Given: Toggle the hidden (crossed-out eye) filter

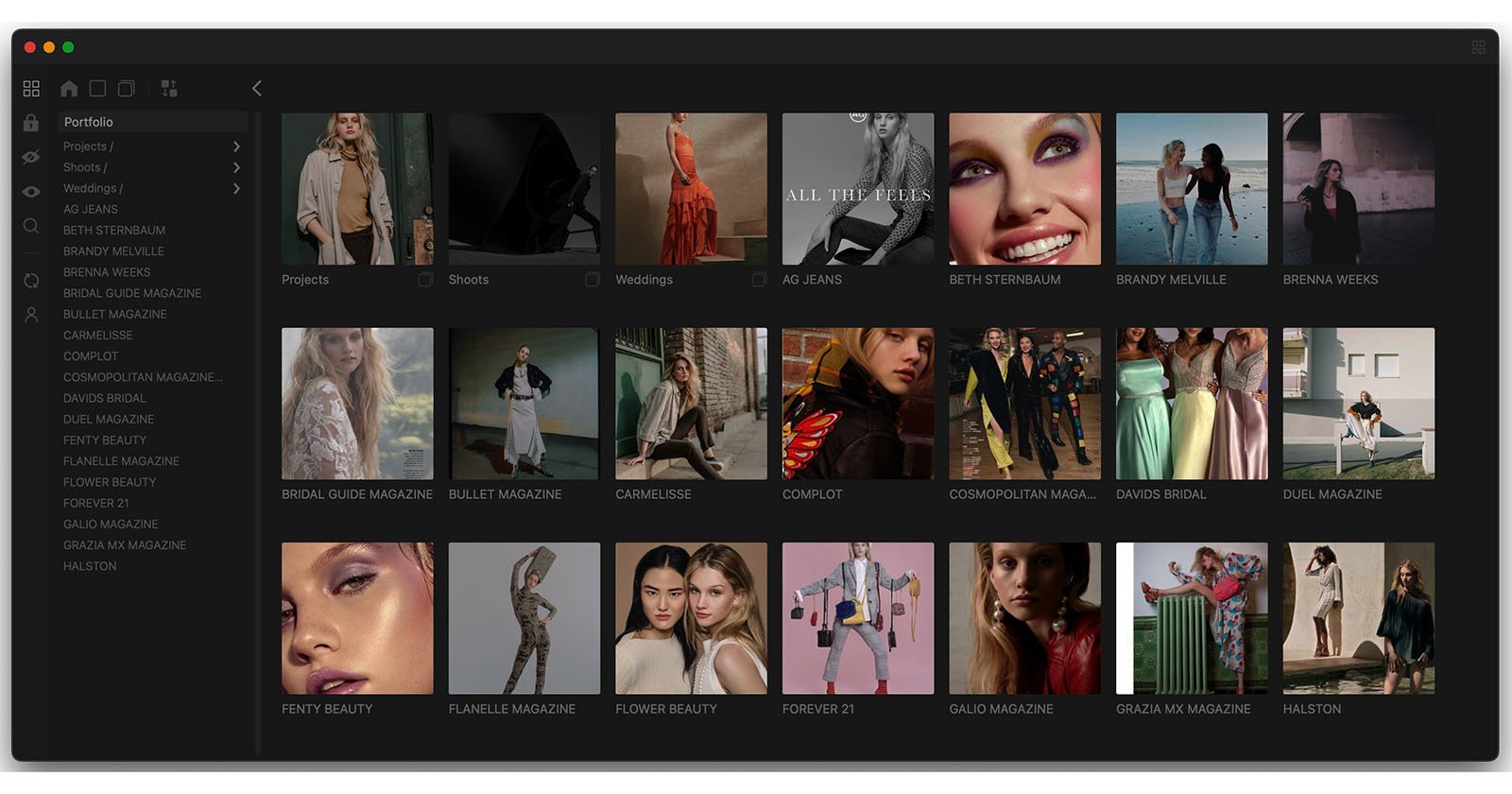Looking at the screenshot, I should tap(31, 157).
